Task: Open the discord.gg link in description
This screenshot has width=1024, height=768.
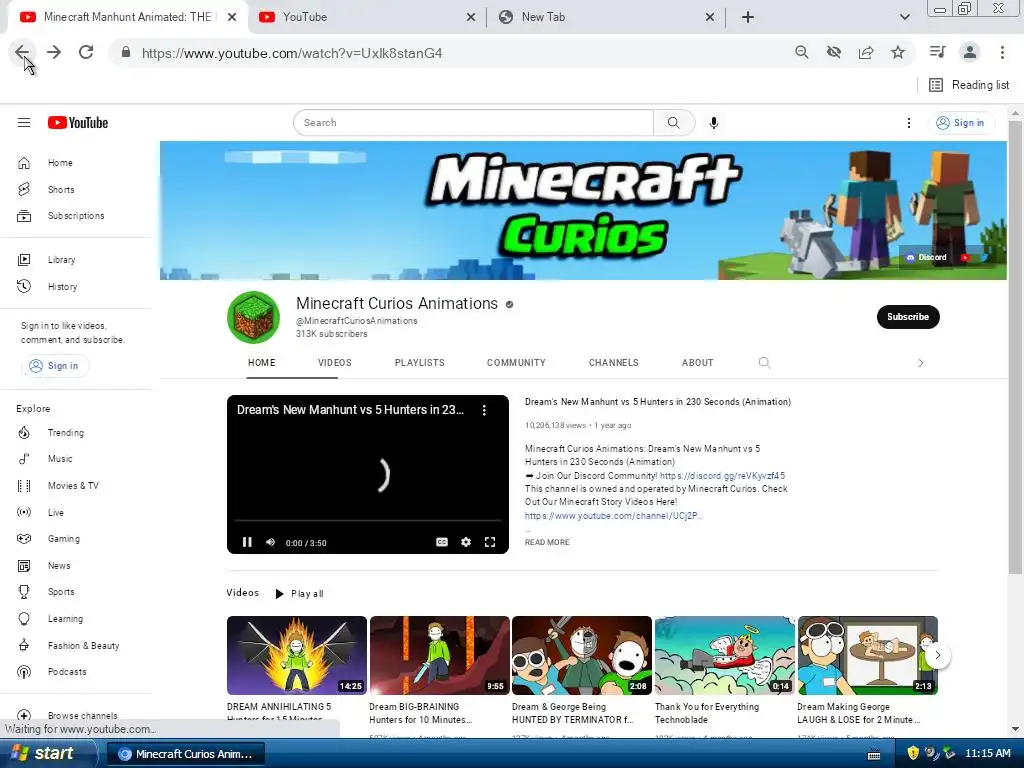Action: click(722, 476)
